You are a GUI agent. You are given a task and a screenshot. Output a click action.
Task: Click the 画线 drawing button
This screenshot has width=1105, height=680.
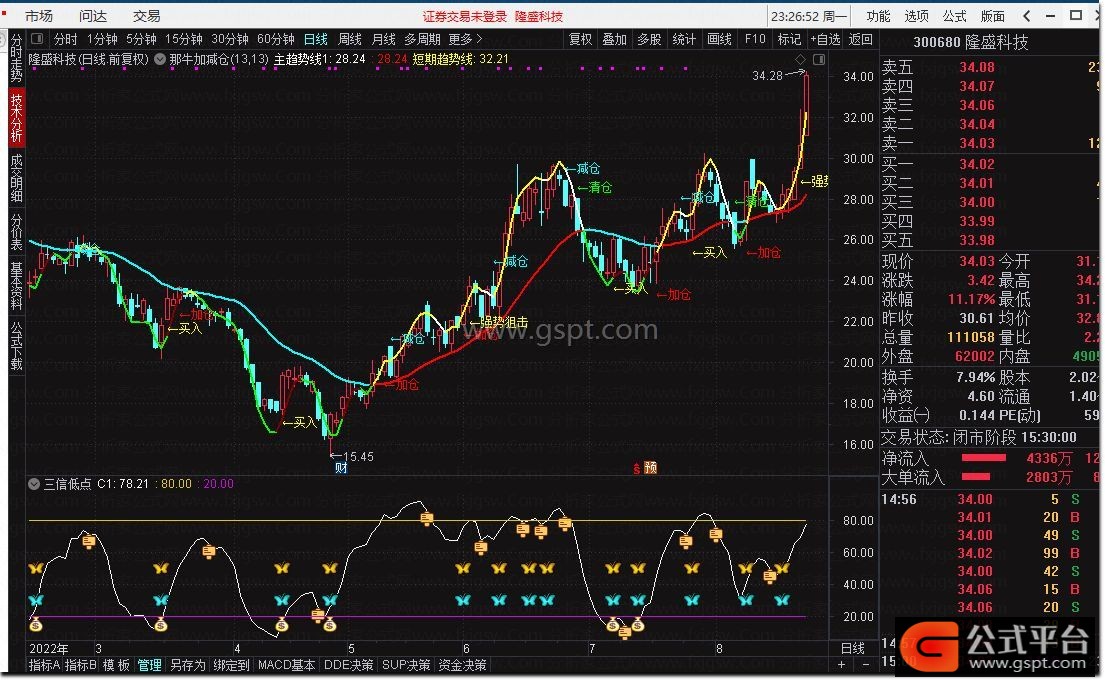point(719,39)
